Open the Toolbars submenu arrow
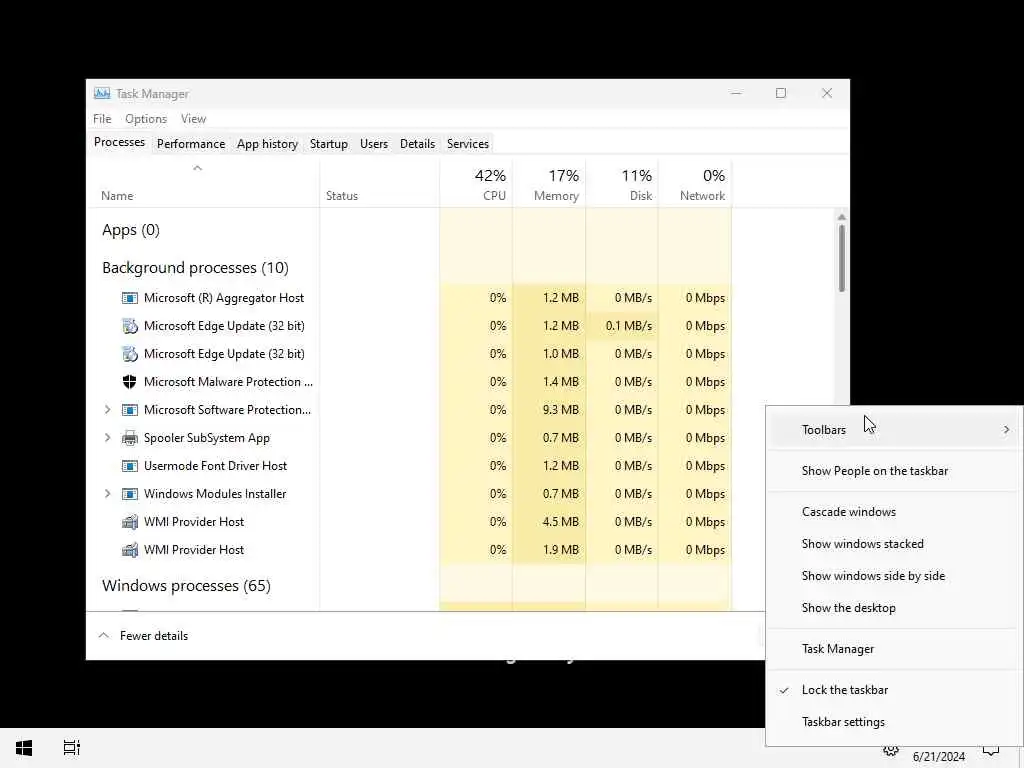This screenshot has height=768, width=1024. pyautogui.click(x=1006, y=430)
